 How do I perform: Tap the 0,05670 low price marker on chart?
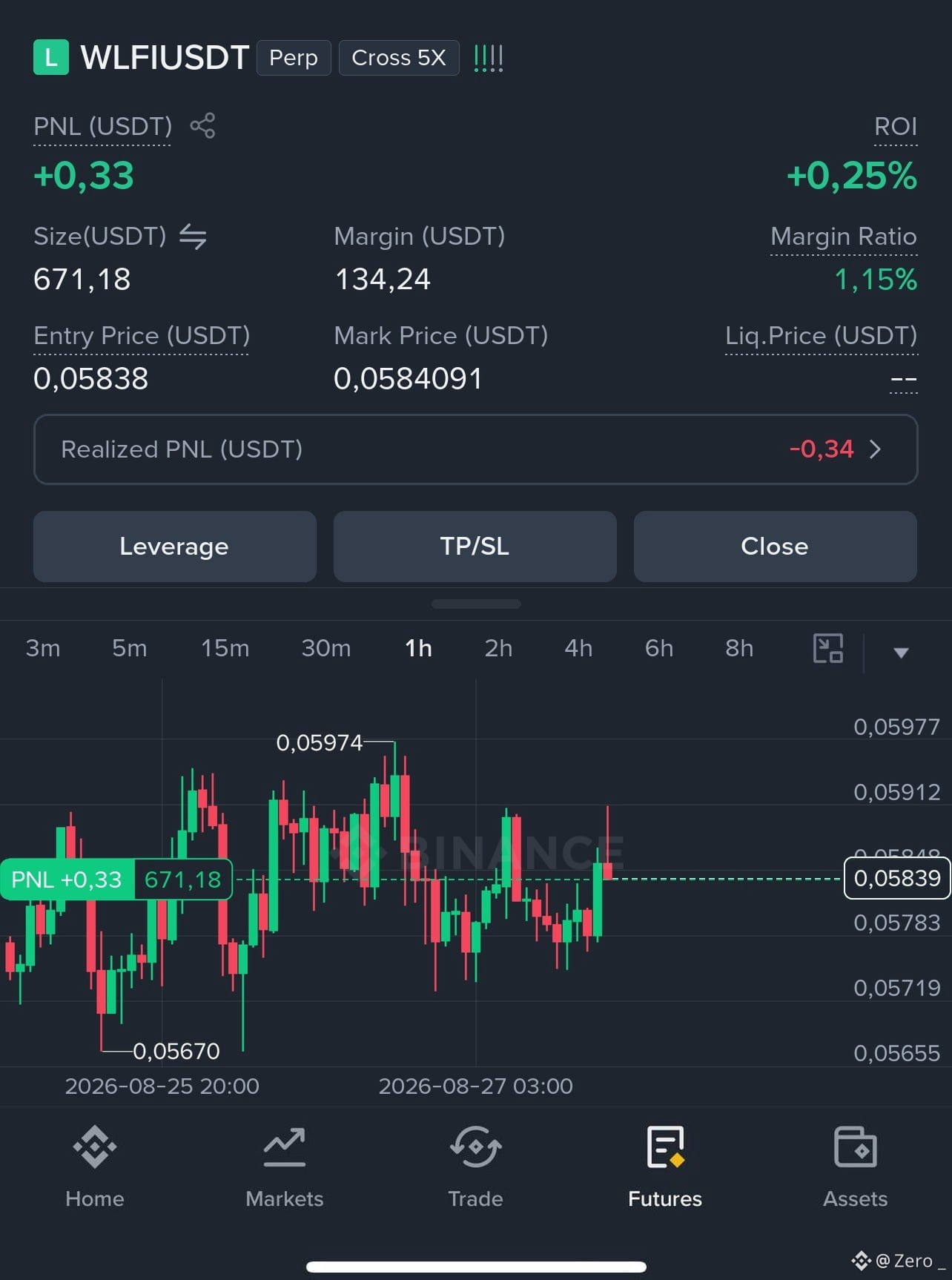[x=176, y=1051]
